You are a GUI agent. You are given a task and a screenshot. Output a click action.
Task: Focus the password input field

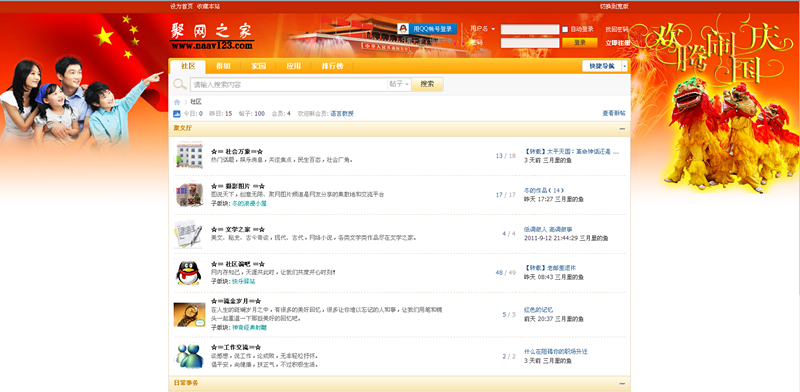pyautogui.click(x=530, y=43)
